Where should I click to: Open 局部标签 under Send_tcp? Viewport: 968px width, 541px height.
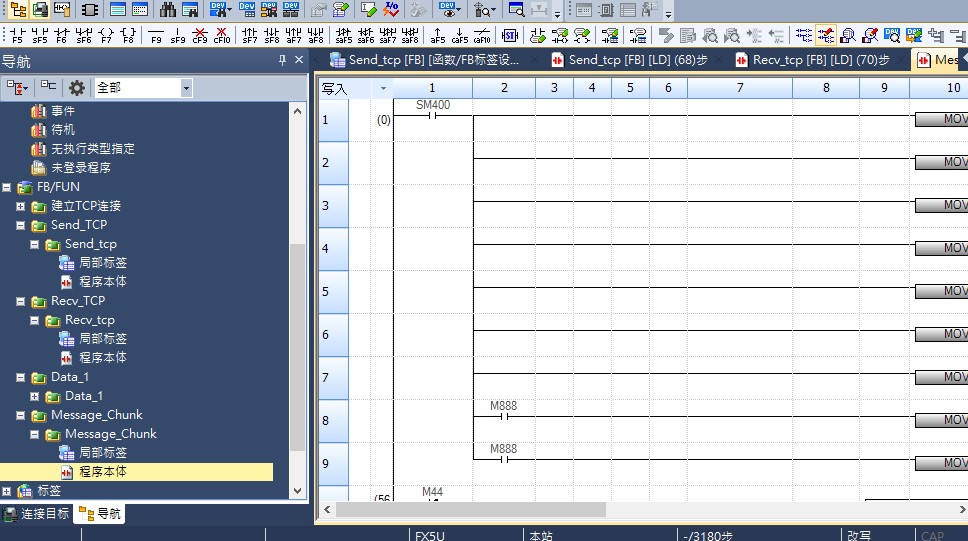[102, 263]
